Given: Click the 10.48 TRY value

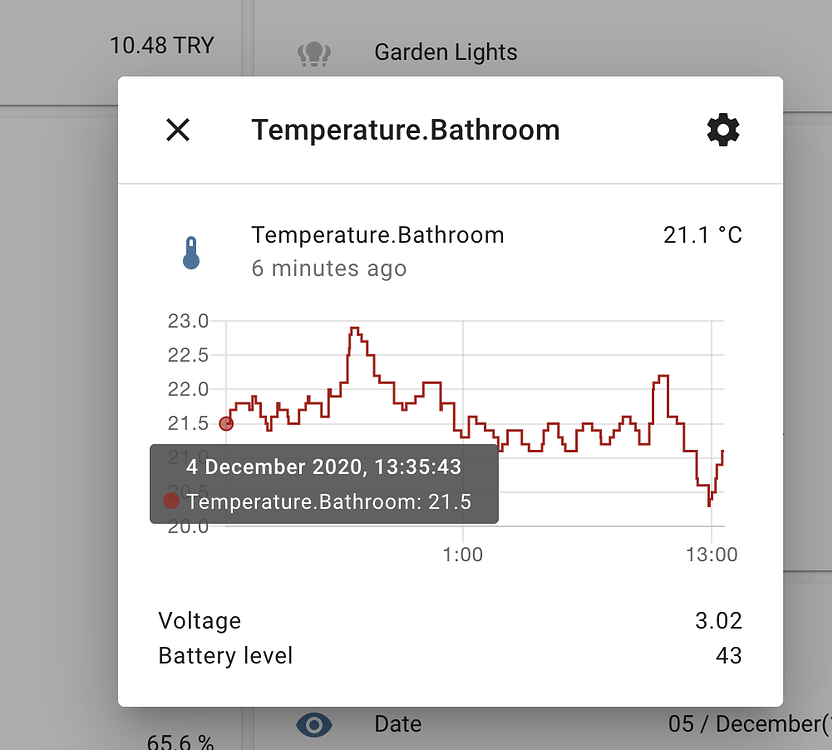Looking at the screenshot, I should point(162,45).
